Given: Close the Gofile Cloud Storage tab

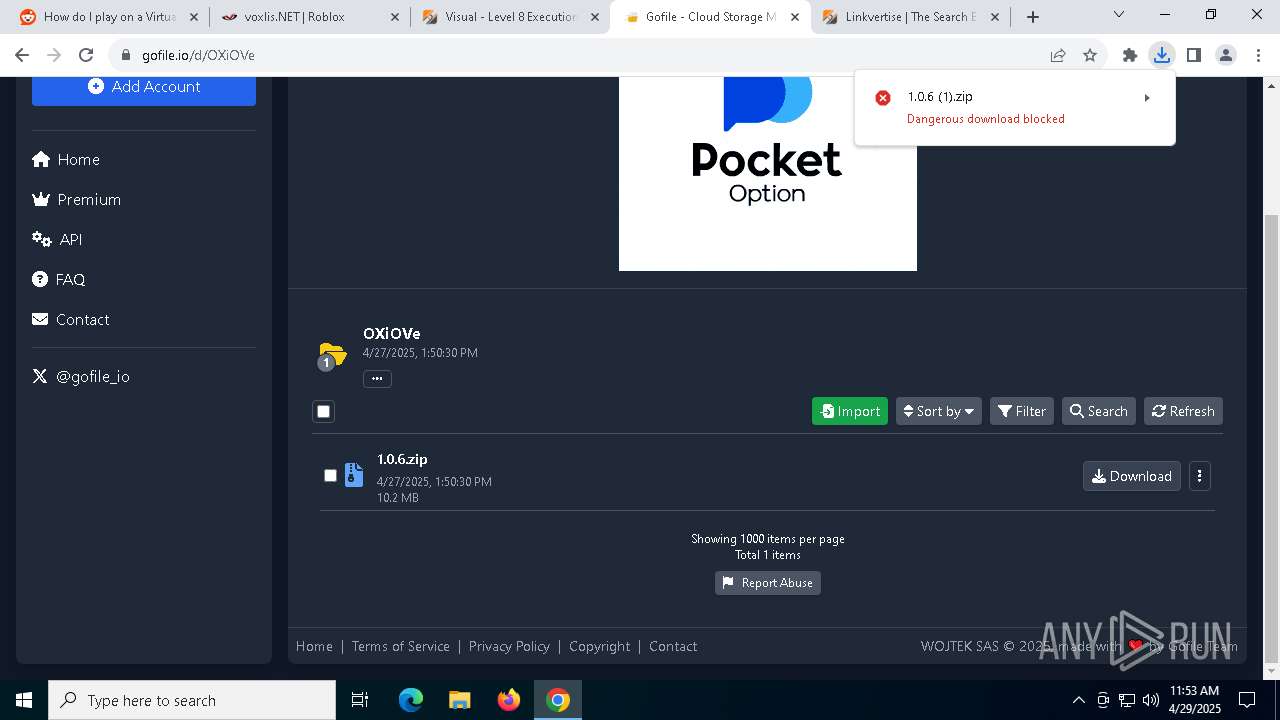Looking at the screenshot, I should tap(796, 17).
